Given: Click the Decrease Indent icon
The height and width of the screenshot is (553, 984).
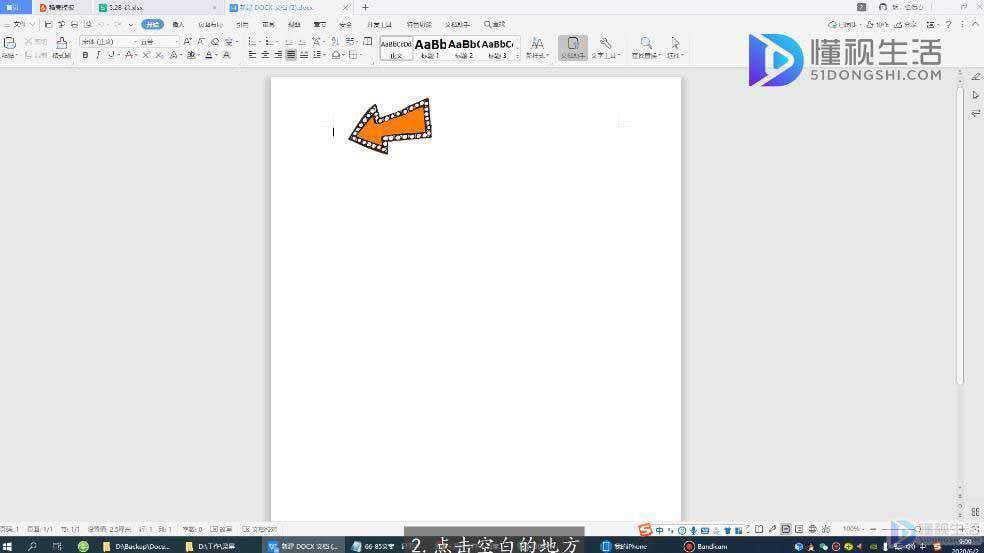Looking at the screenshot, I should tap(289, 41).
